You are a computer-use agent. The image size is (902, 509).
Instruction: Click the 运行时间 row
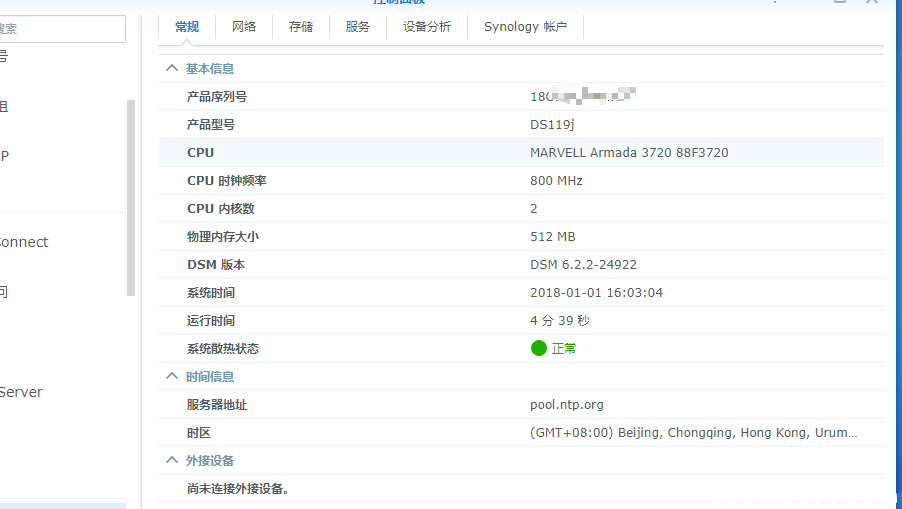(x=521, y=321)
